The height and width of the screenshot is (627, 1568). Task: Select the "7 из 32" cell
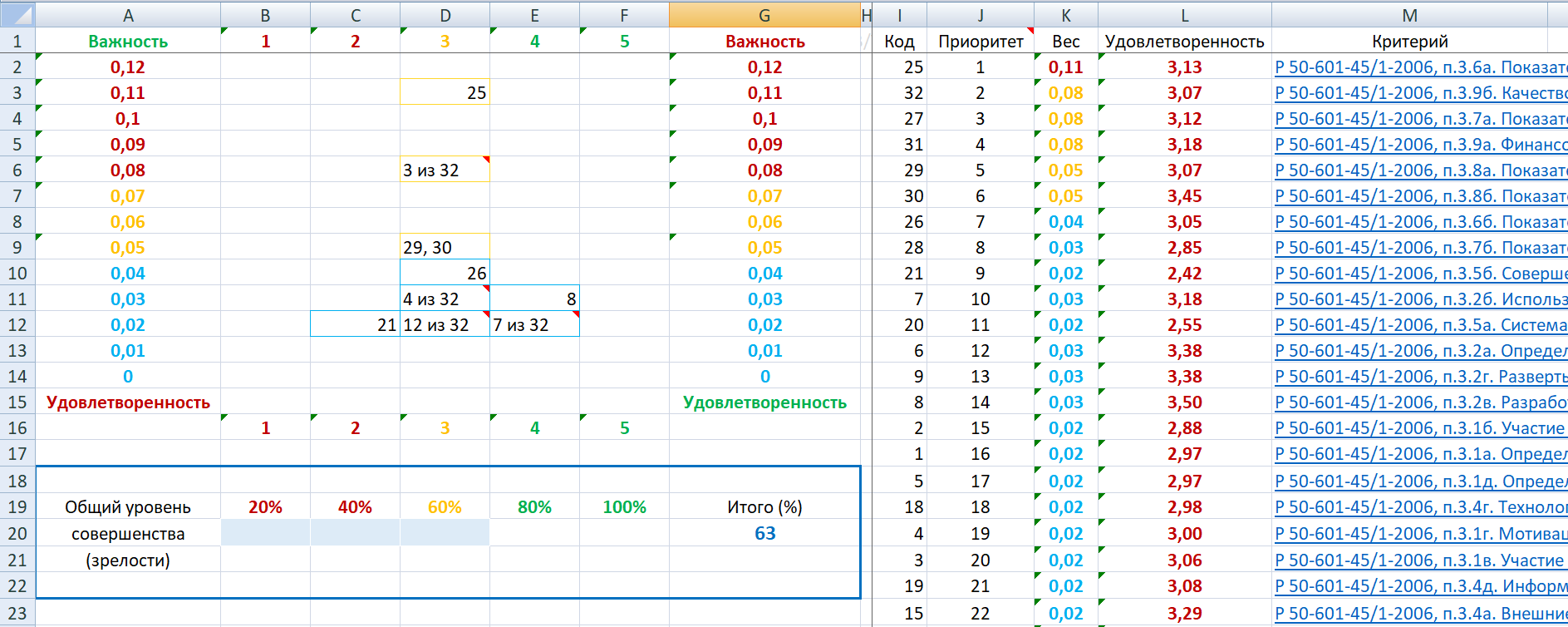[x=533, y=325]
